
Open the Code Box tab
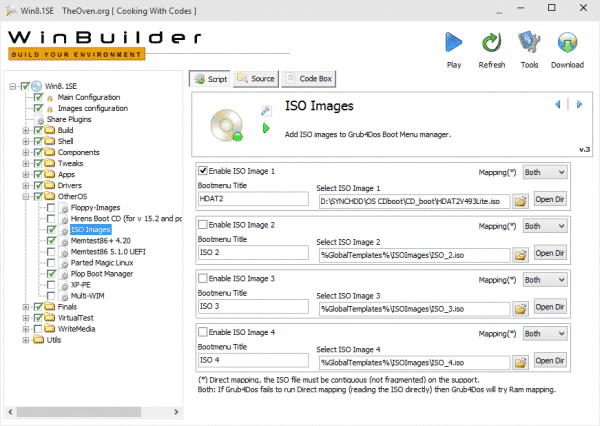(x=309, y=78)
